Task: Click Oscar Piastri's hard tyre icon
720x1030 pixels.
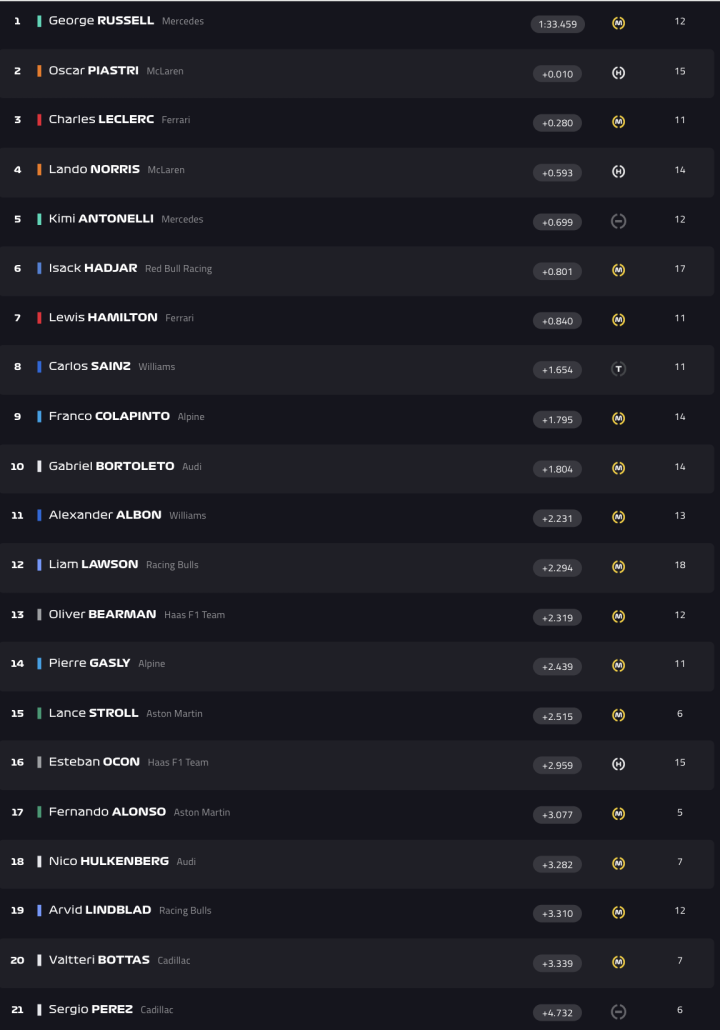Action: (618, 73)
